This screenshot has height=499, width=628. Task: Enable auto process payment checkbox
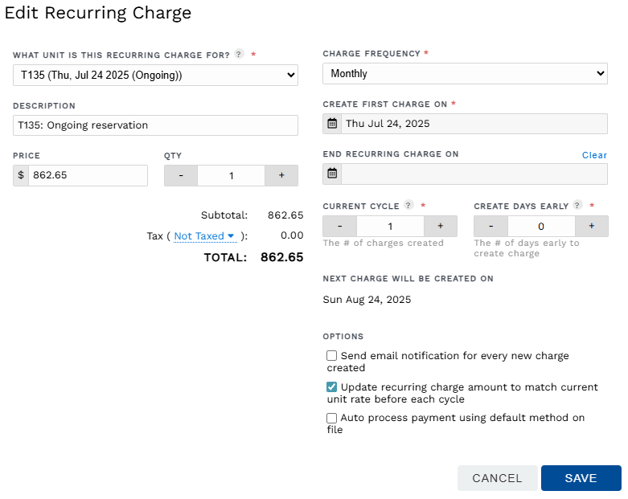tap(332, 418)
